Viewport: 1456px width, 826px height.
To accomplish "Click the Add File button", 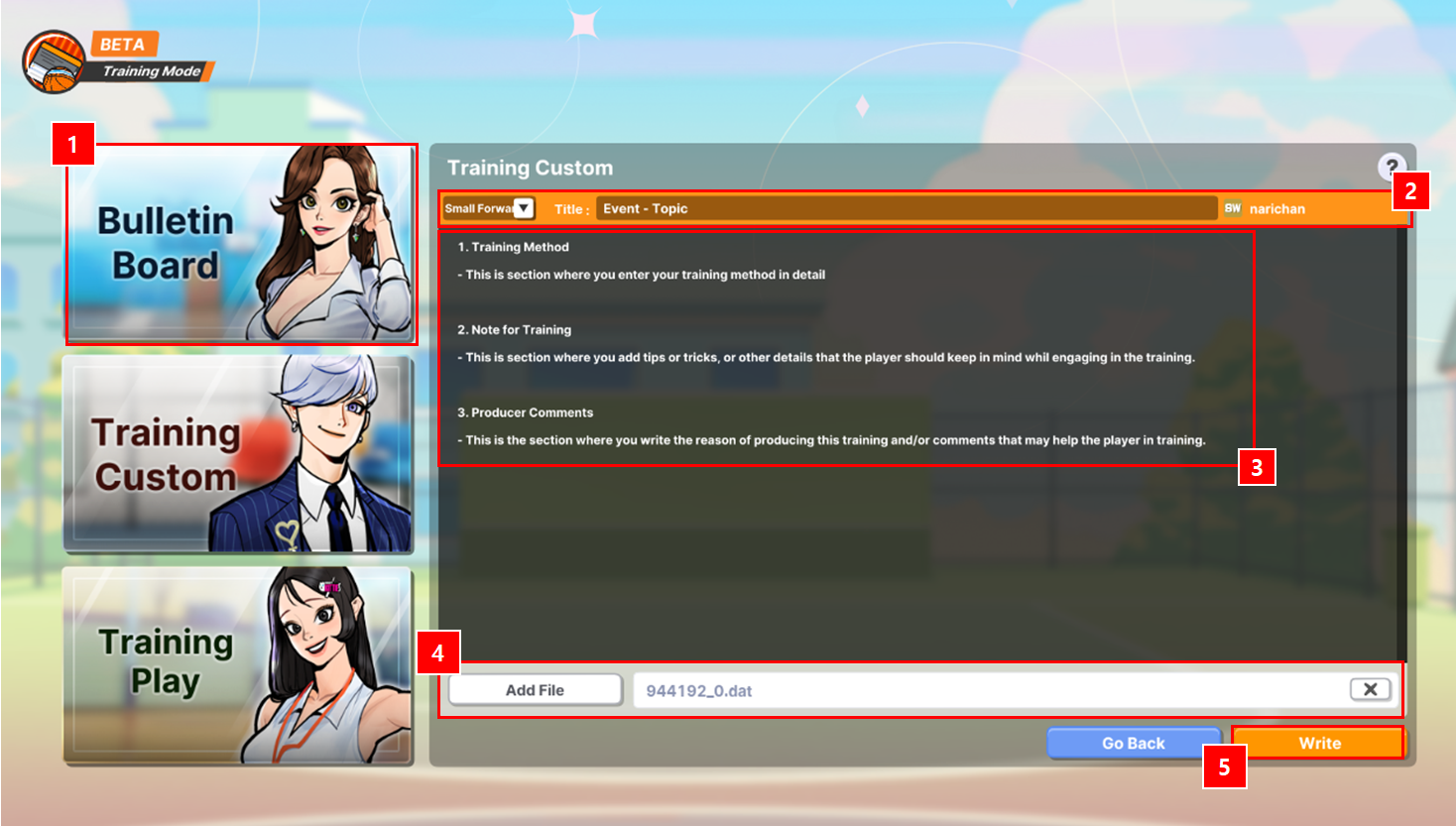I will coord(535,690).
